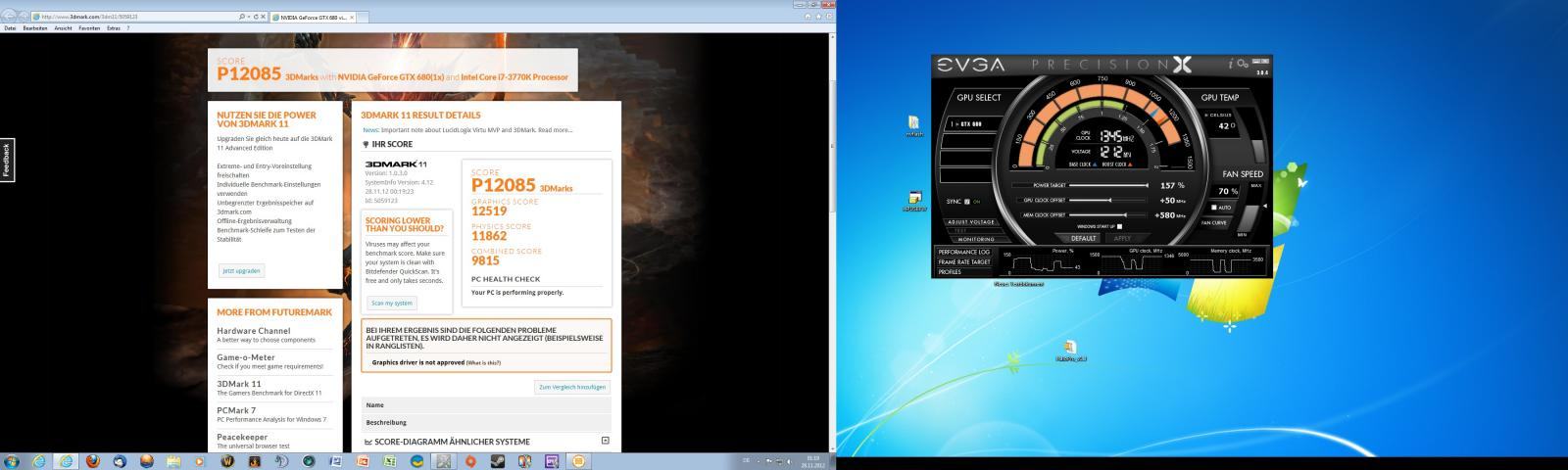Open the Bearbeiten menu

pyautogui.click(x=35, y=28)
